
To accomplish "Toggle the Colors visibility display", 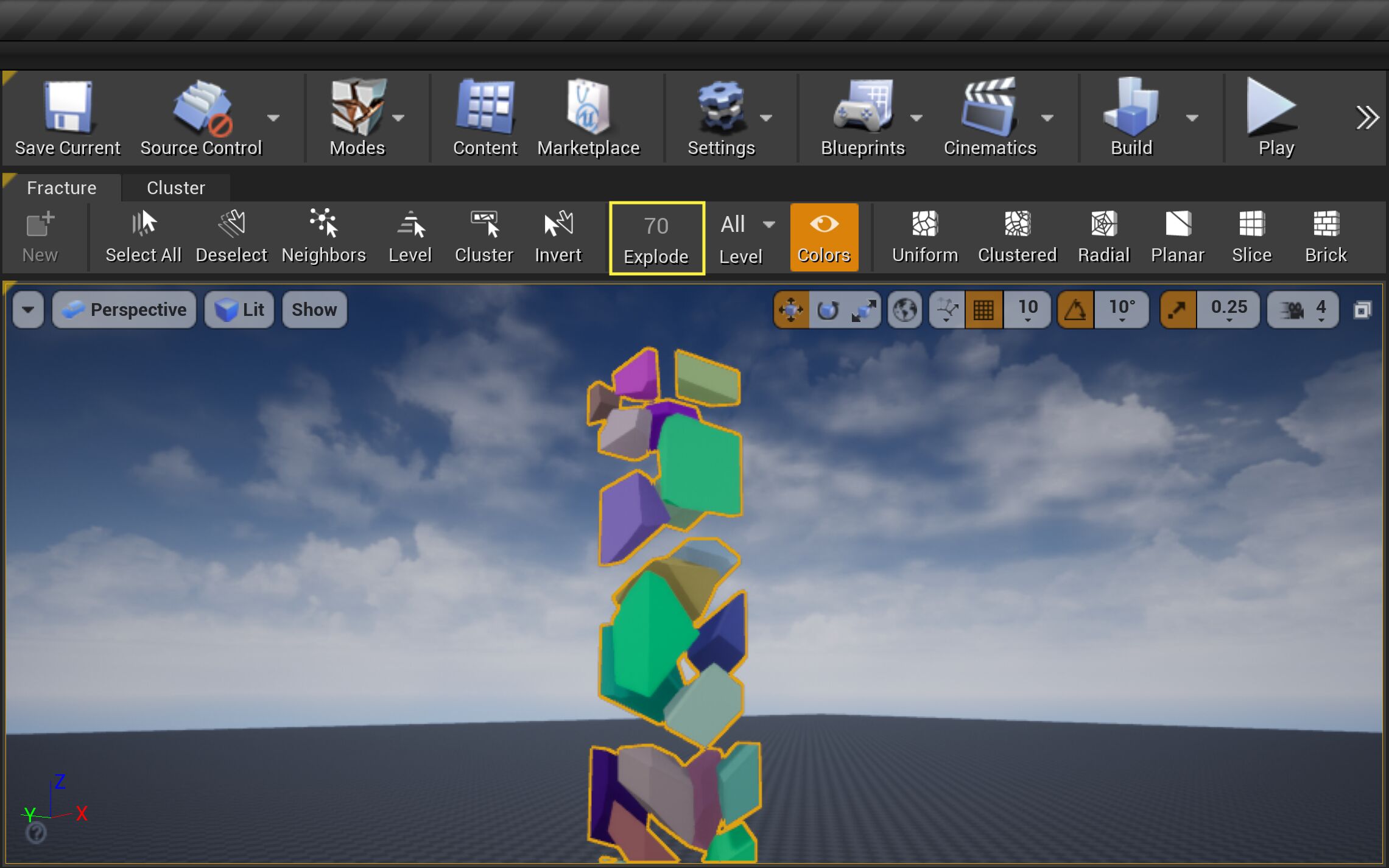I will point(824,237).
